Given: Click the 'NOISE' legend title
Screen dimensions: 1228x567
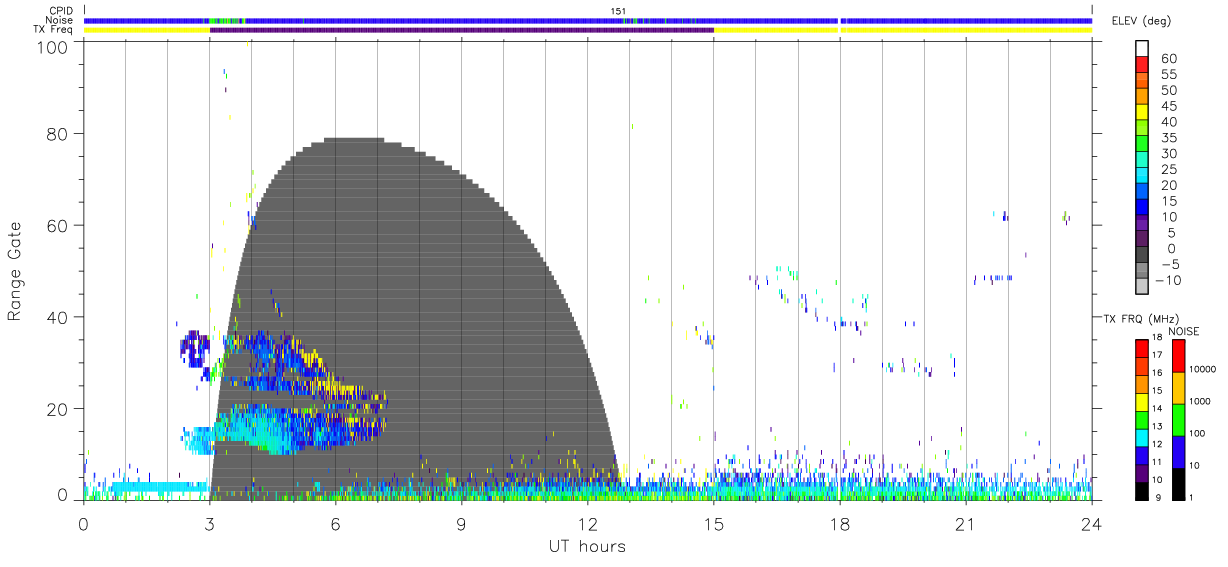Looking at the screenshot, I should click(x=1184, y=331).
